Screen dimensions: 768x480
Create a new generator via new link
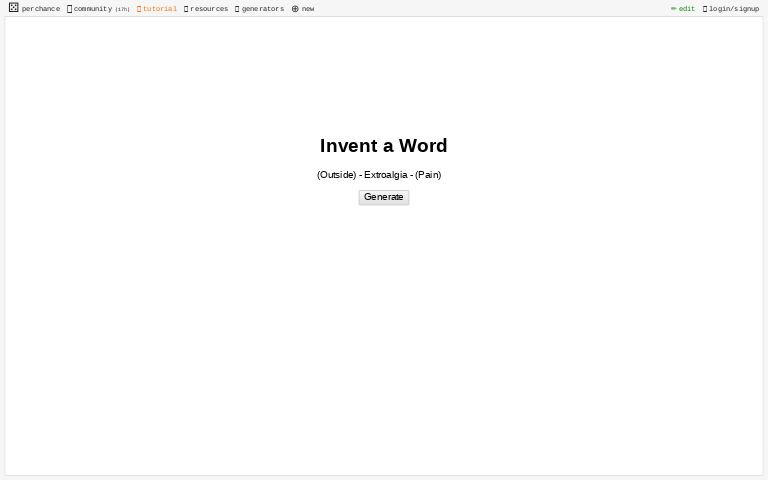pyautogui.click(x=308, y=9)
